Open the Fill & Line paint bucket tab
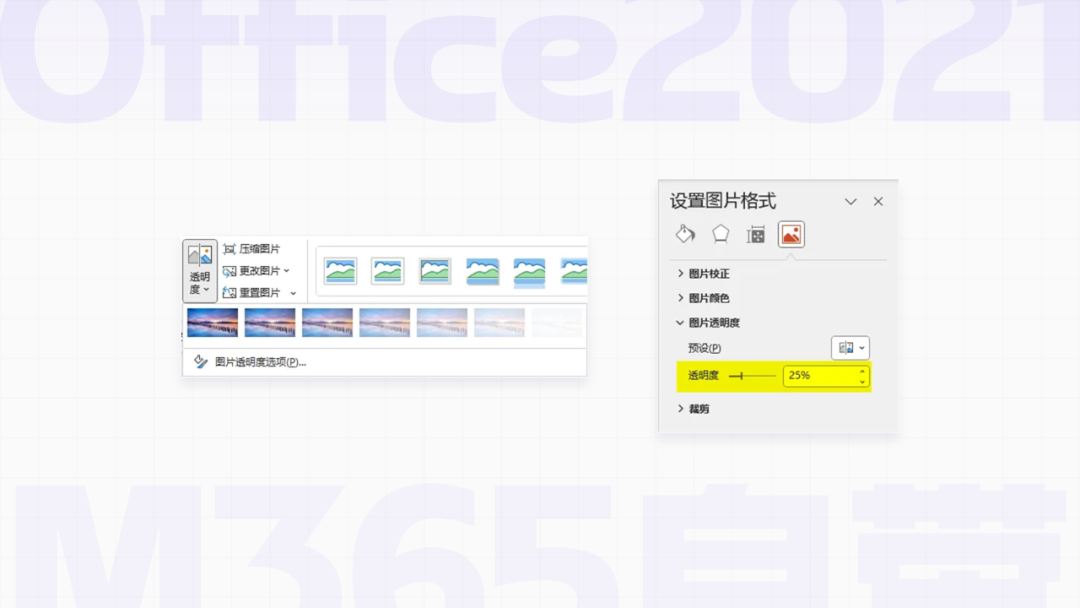 coord(685,234)
